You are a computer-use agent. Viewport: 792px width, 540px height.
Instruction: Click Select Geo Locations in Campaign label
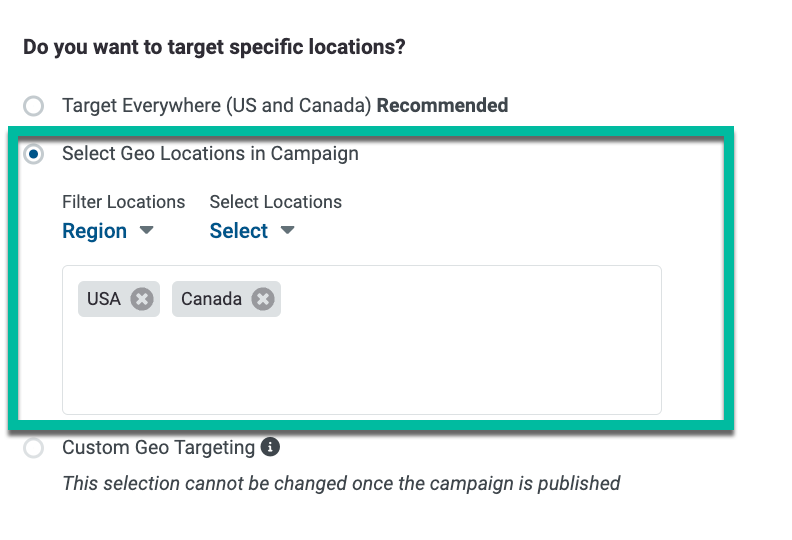pyautogui.click(x=211, y=154)
